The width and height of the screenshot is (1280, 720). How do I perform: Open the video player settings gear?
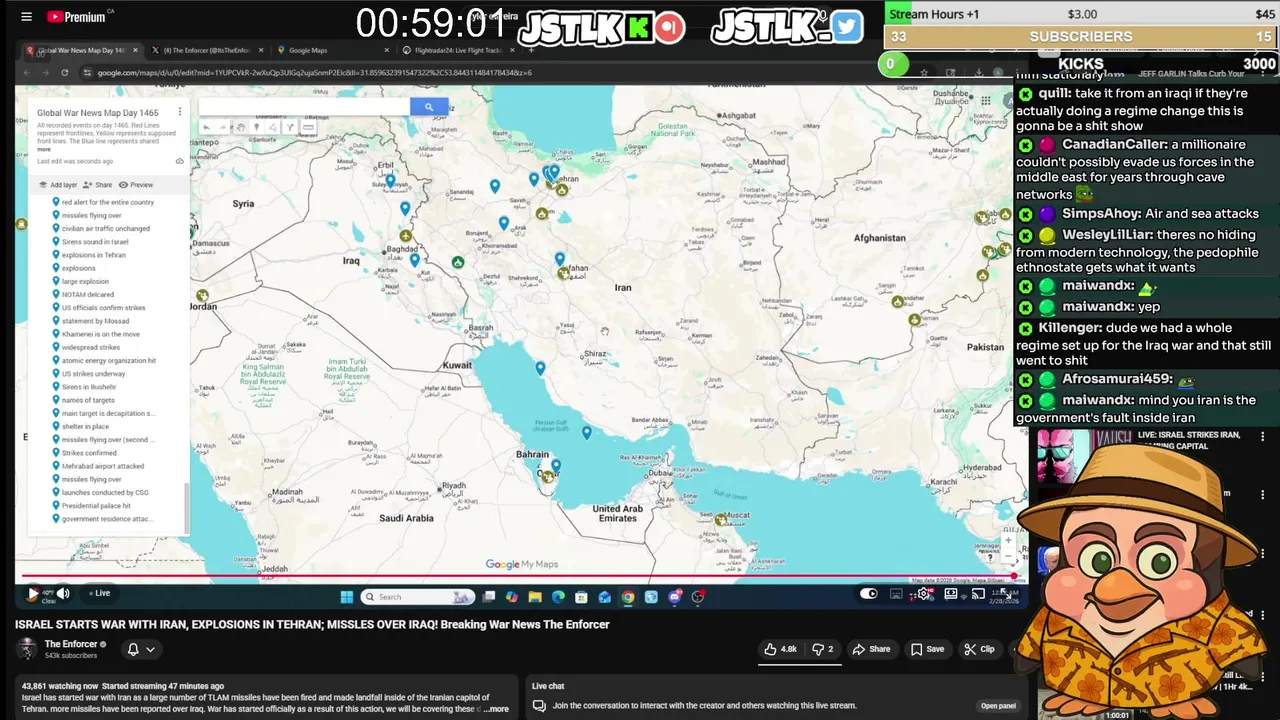coord(924,594)
